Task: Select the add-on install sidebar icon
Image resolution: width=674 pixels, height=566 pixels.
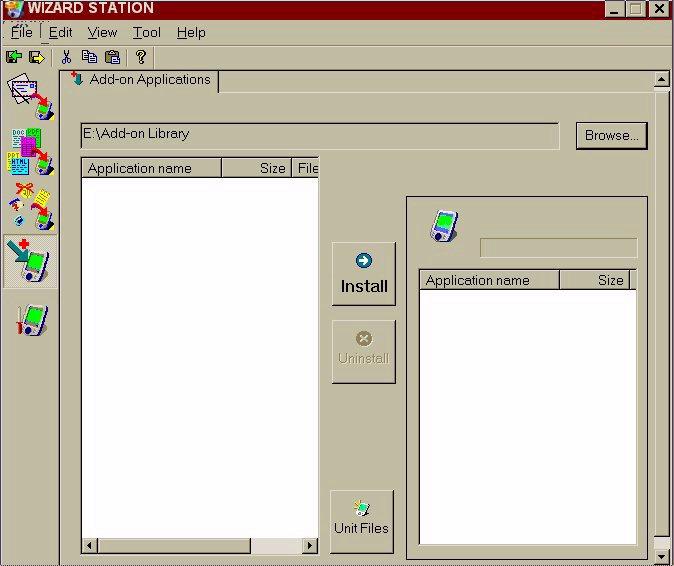Action: coord(30,263)
